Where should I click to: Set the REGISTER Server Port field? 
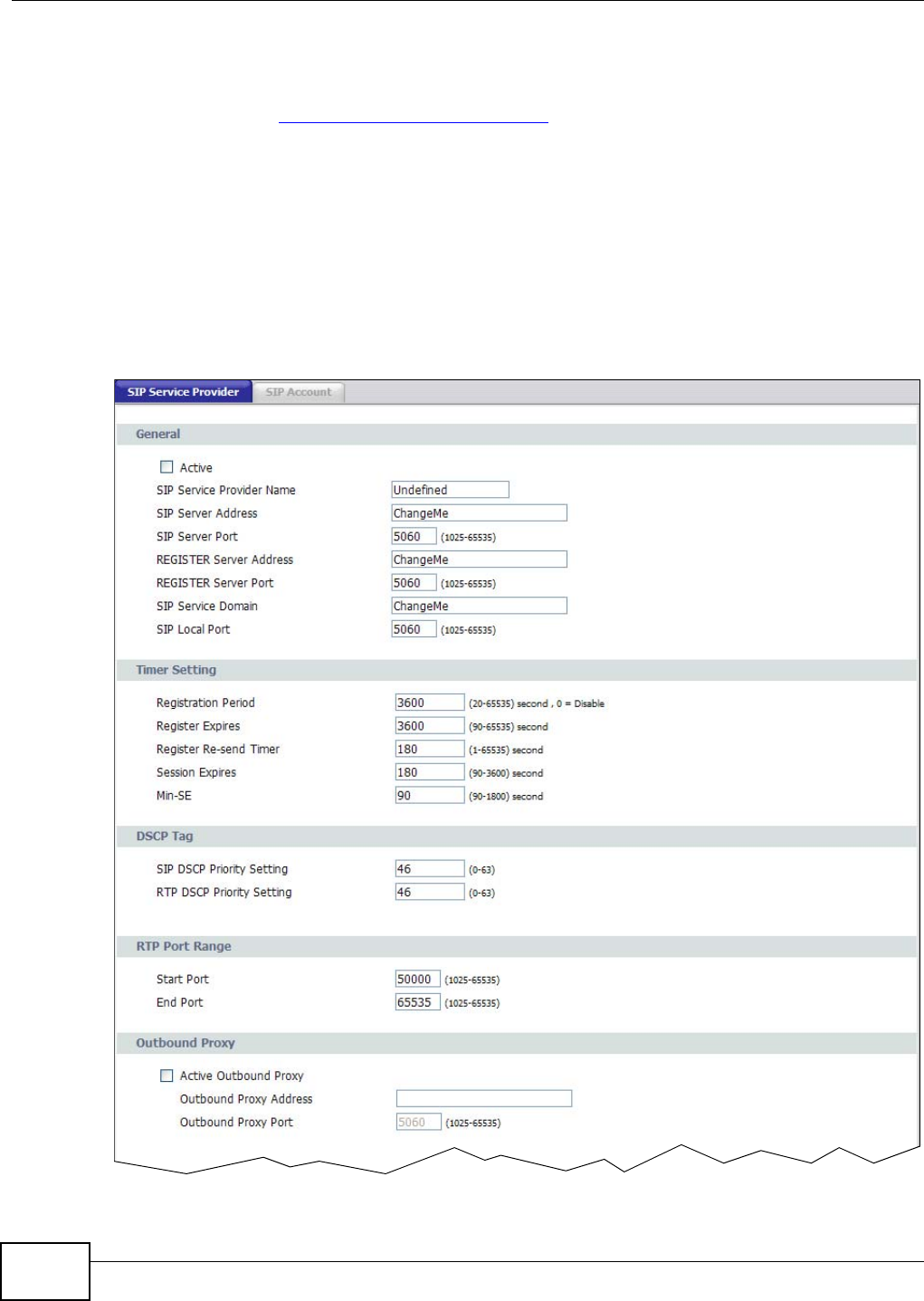coord(414,583)
